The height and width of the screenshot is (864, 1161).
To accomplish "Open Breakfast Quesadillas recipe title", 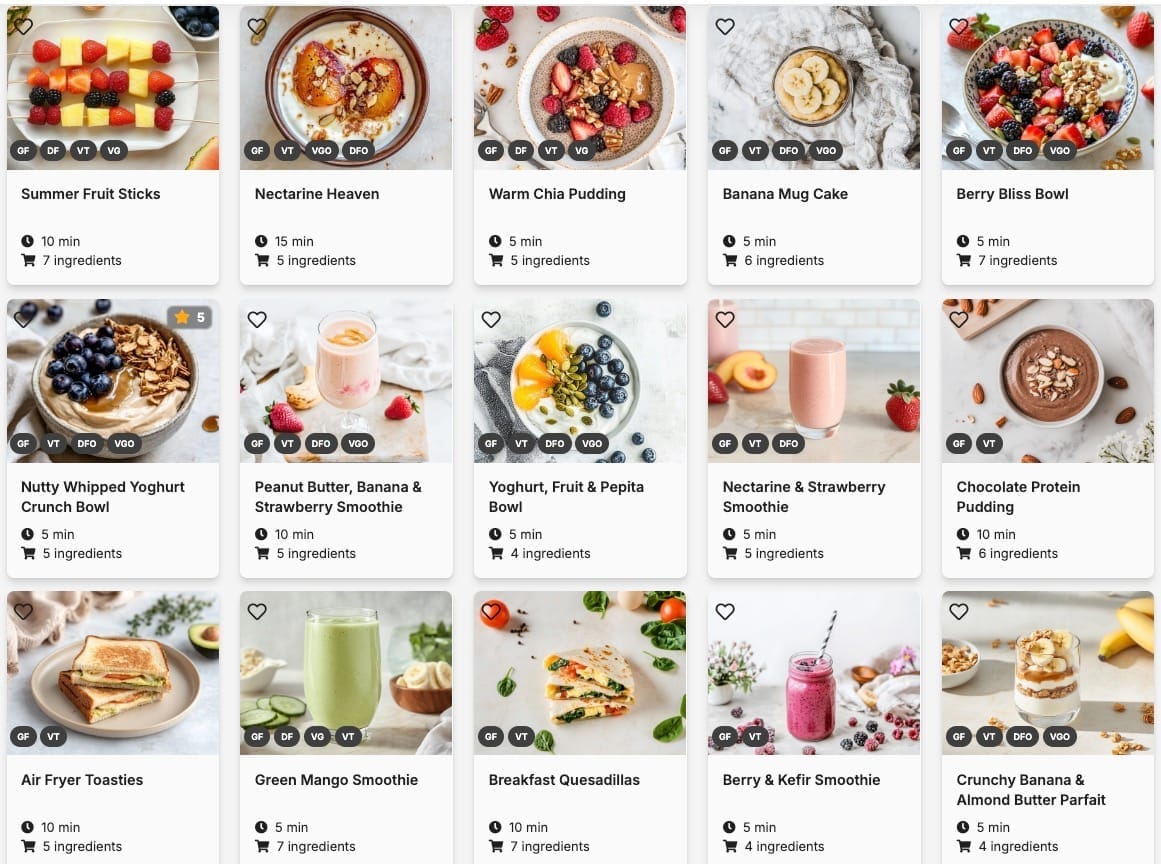I will tap(564, 780).
